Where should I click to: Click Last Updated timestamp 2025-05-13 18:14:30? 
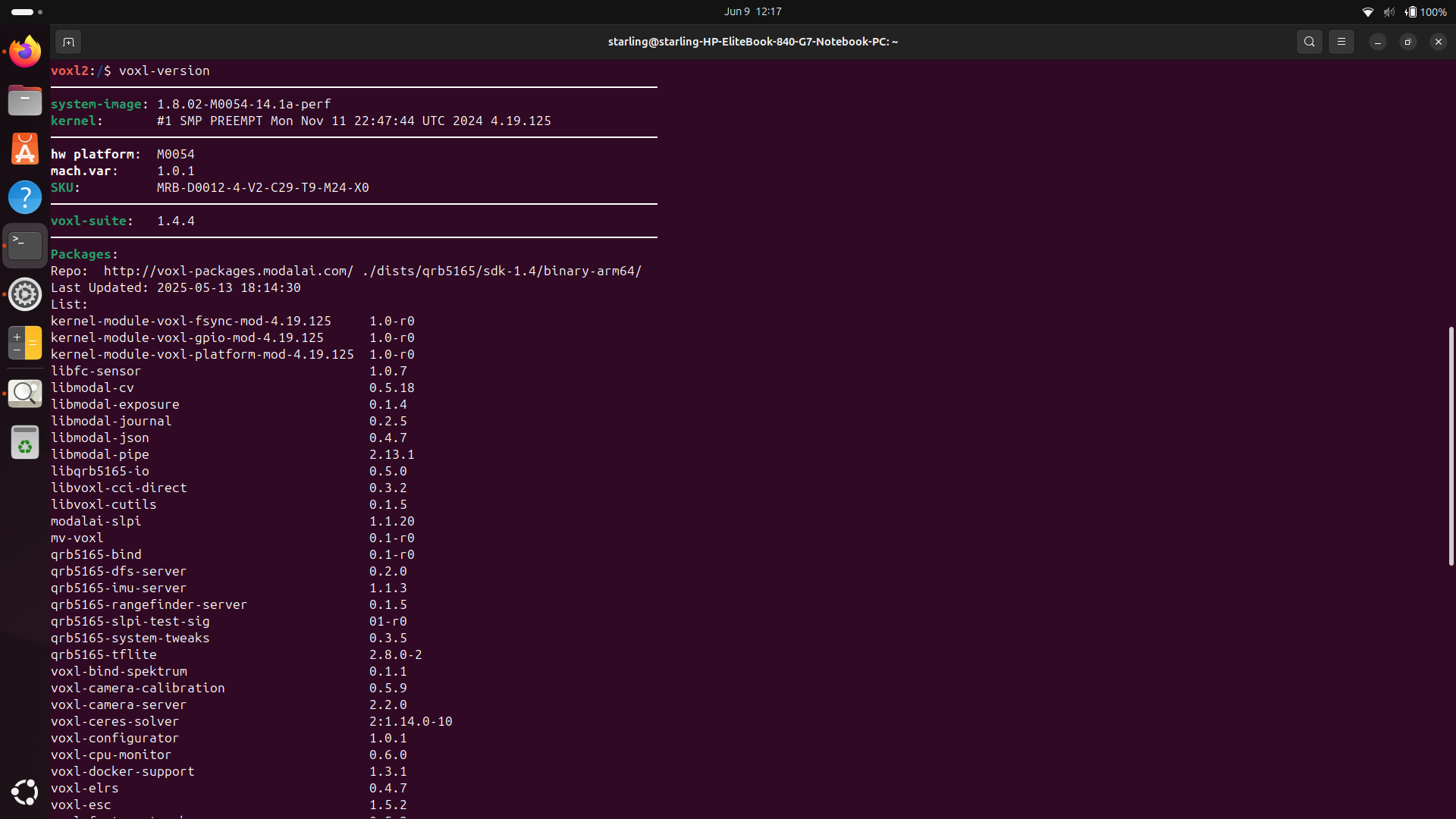tap(229, 287)
